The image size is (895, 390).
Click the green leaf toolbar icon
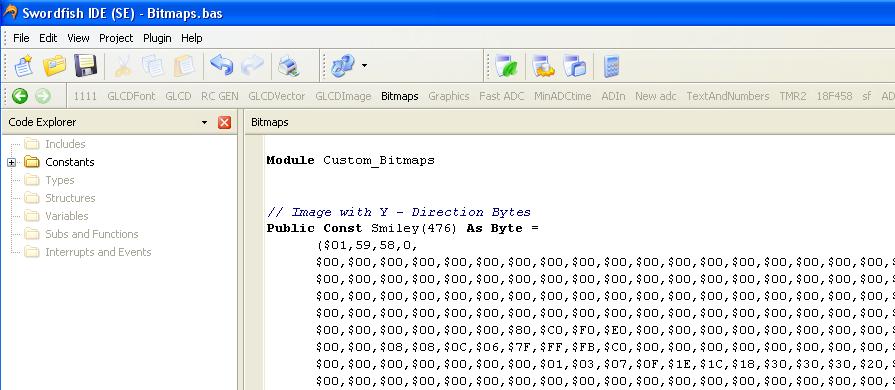pyautogui.click(x=506, y=66)
